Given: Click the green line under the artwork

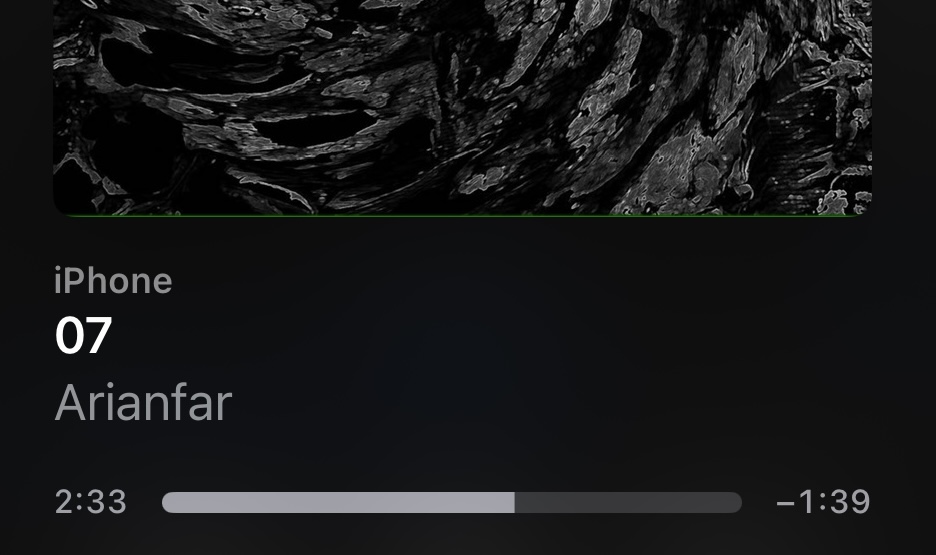Looking at the screenshot, I should (x=463, y=215).
